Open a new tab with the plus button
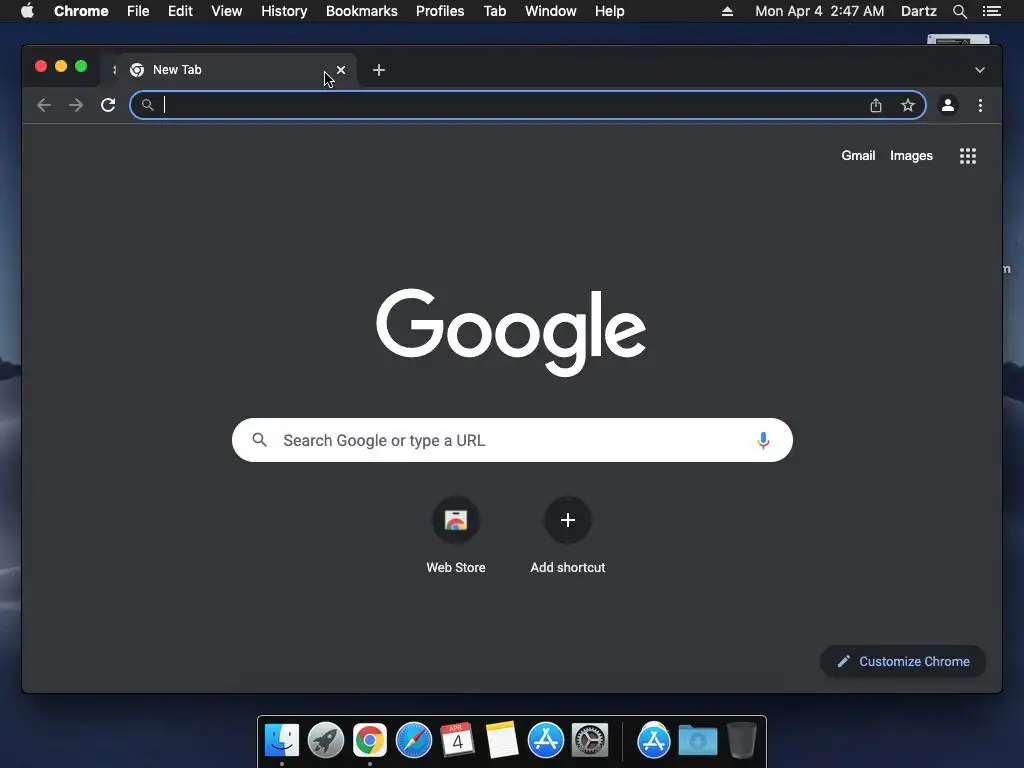Viewport: 1024px width, 768px height. click(x=379, y=70)
